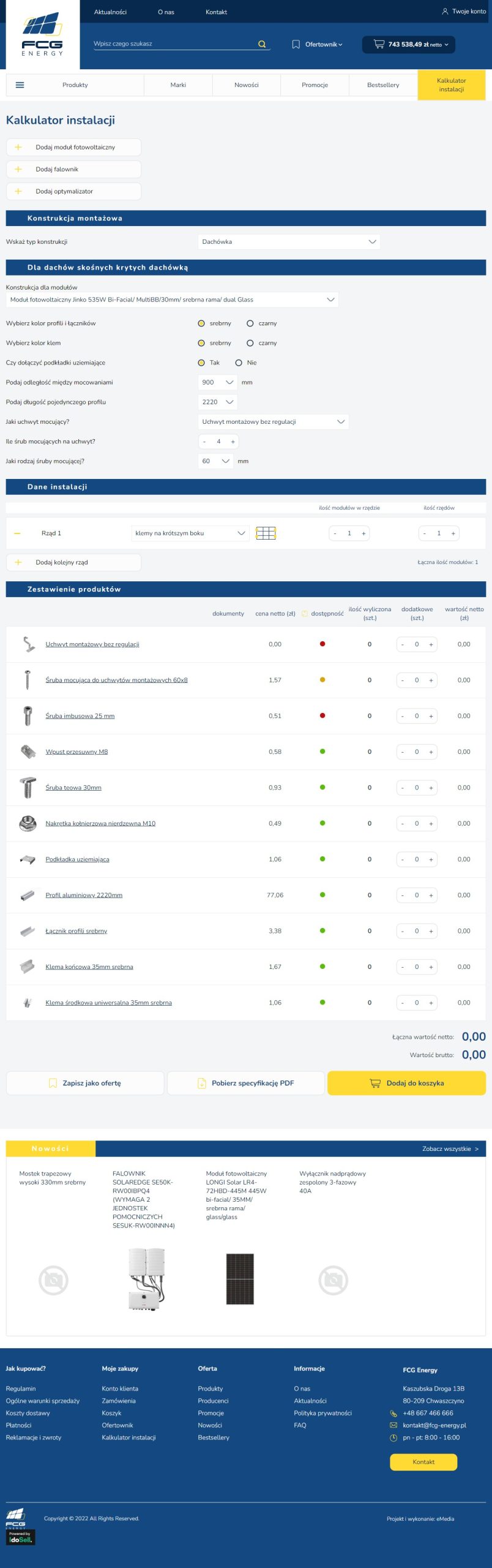Viewport: 492px width, 1568px height.
Task: Click the Ofertownik bookmark icon
Action: 296,44
